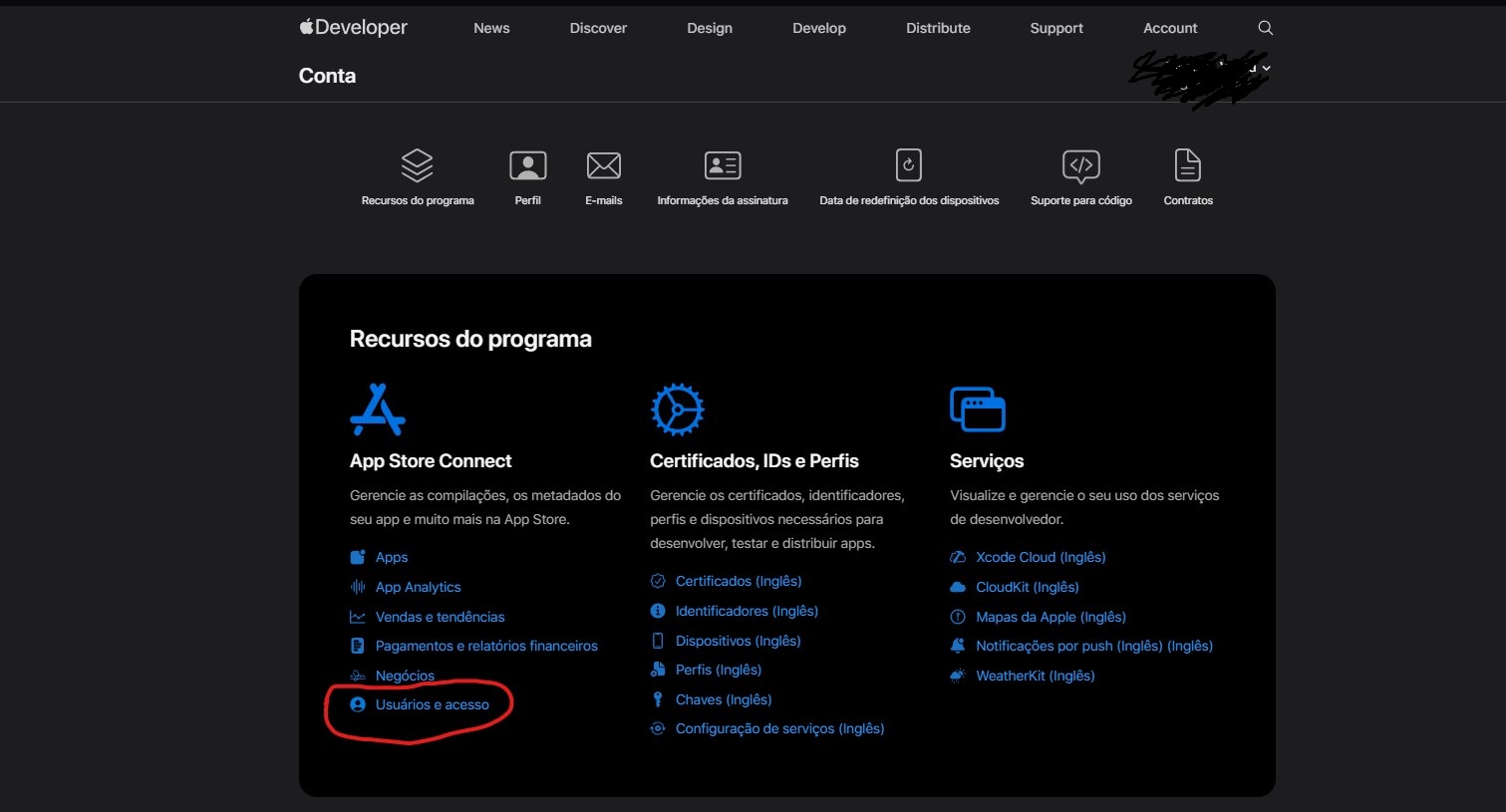Image resolution: width=1506 pixels, height=812 pixels.
Task: Click info icon beside Identificadores (Inglês)
Action: coord(658,611)
